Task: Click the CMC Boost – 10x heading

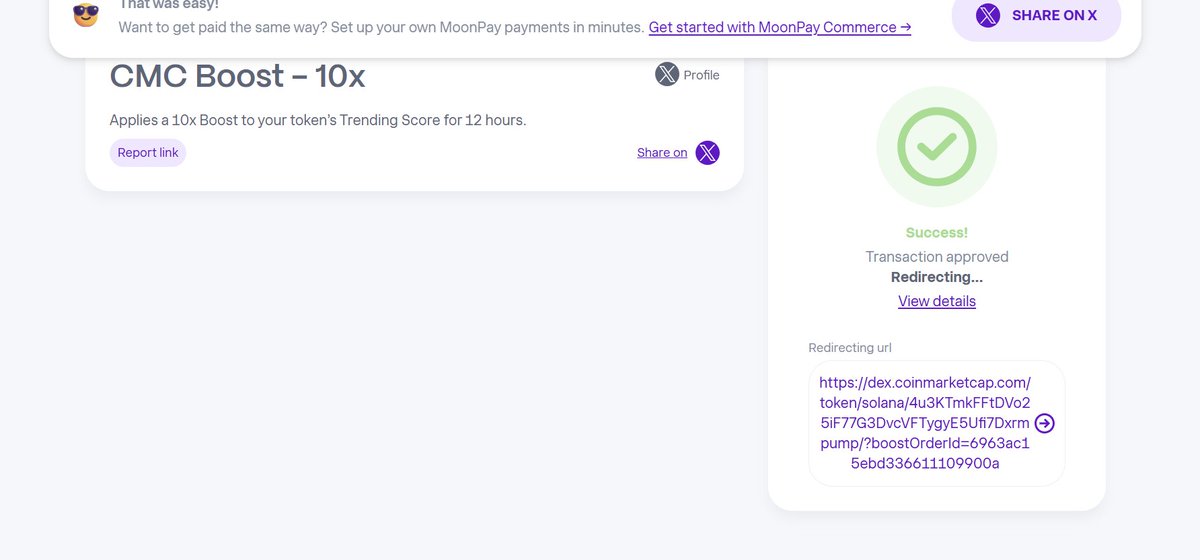Action: tap(237, 76)
